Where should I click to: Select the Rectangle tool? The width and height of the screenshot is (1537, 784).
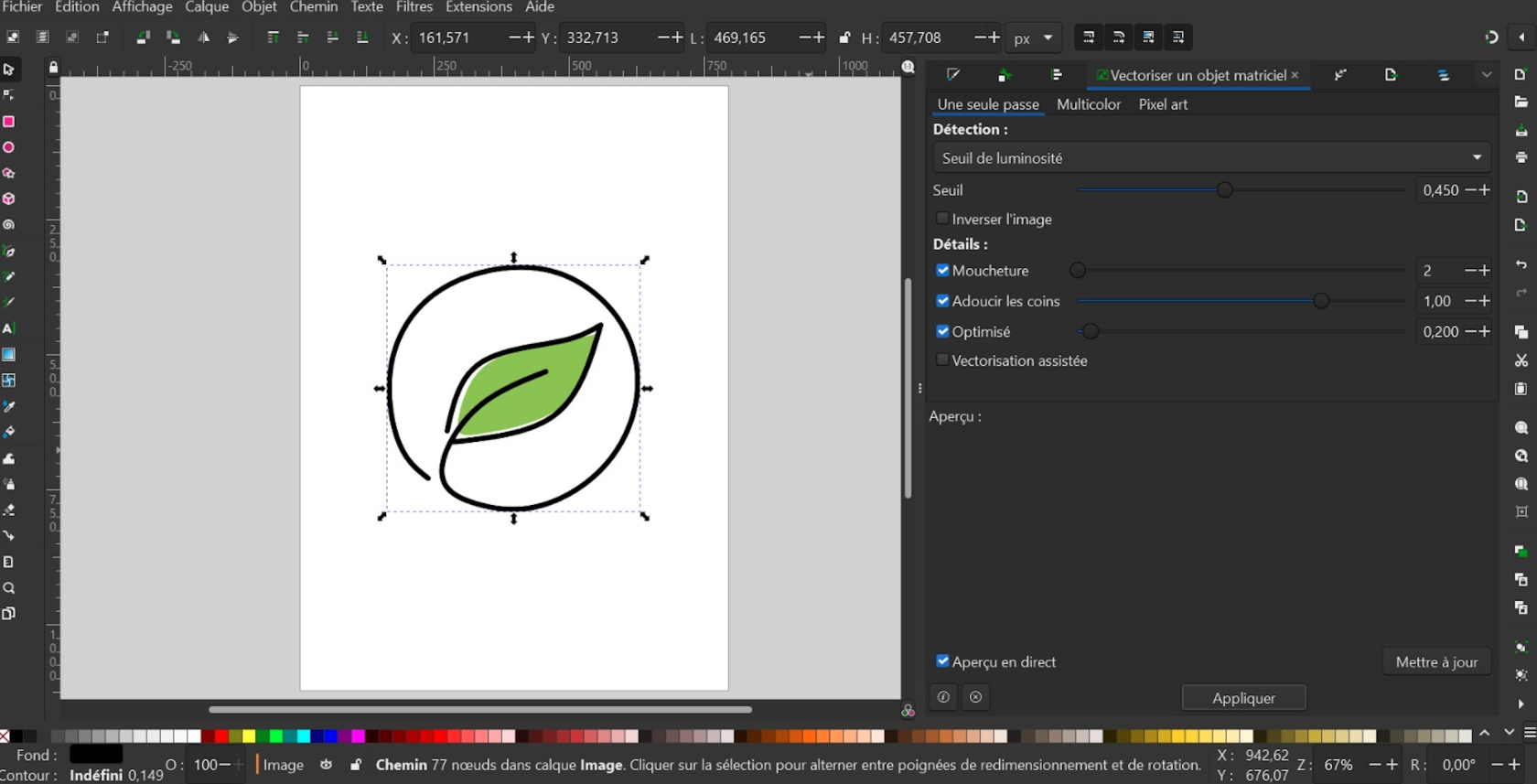(9, 122)
